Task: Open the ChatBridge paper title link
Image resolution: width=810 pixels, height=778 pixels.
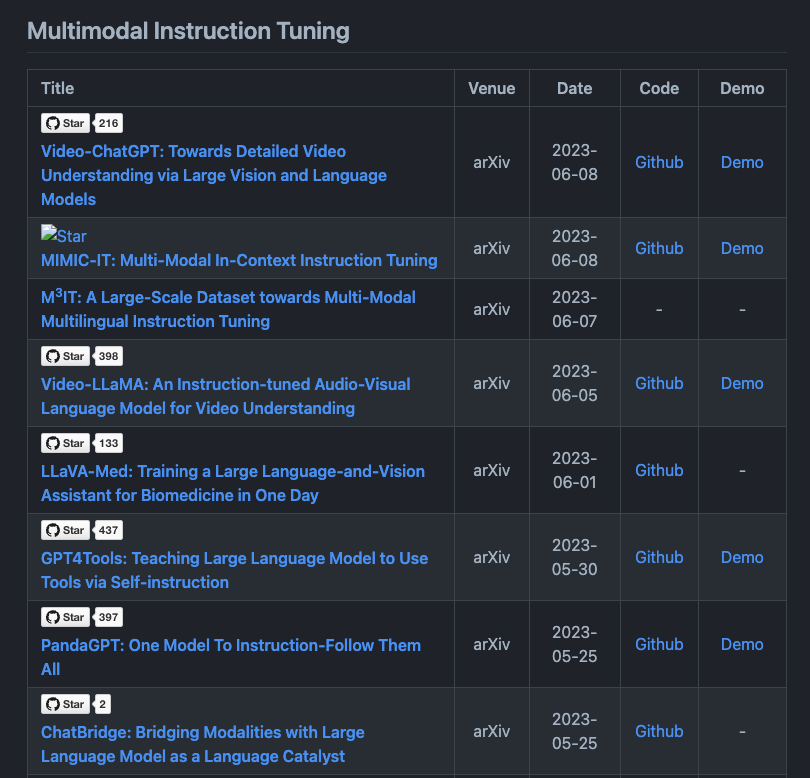Action: tap(202, 744)
